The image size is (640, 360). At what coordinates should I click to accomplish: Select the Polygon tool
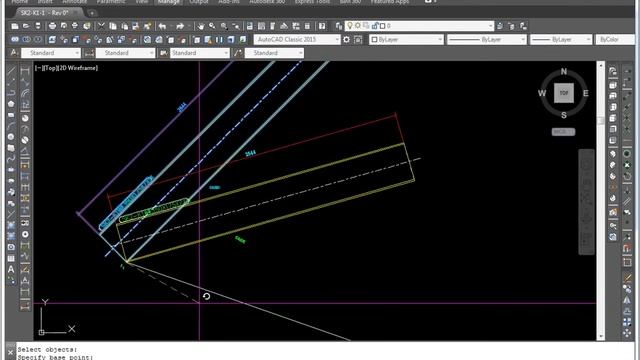[x=11, y=104]
